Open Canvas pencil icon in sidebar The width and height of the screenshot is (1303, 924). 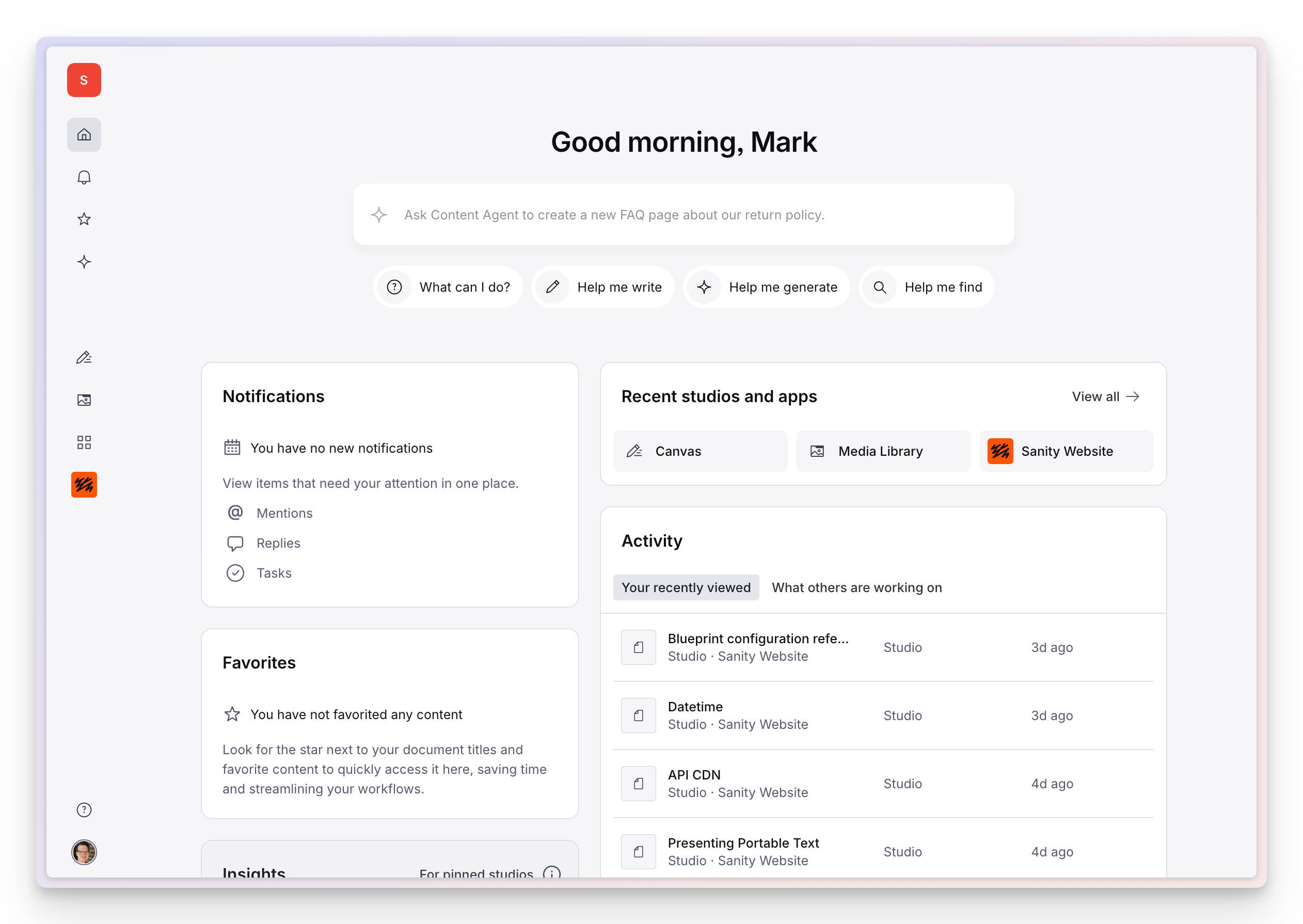point(84,358)
